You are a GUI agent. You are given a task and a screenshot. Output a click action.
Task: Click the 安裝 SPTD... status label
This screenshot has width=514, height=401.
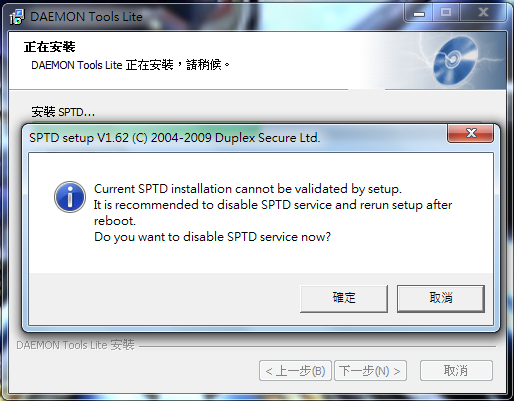63,112
